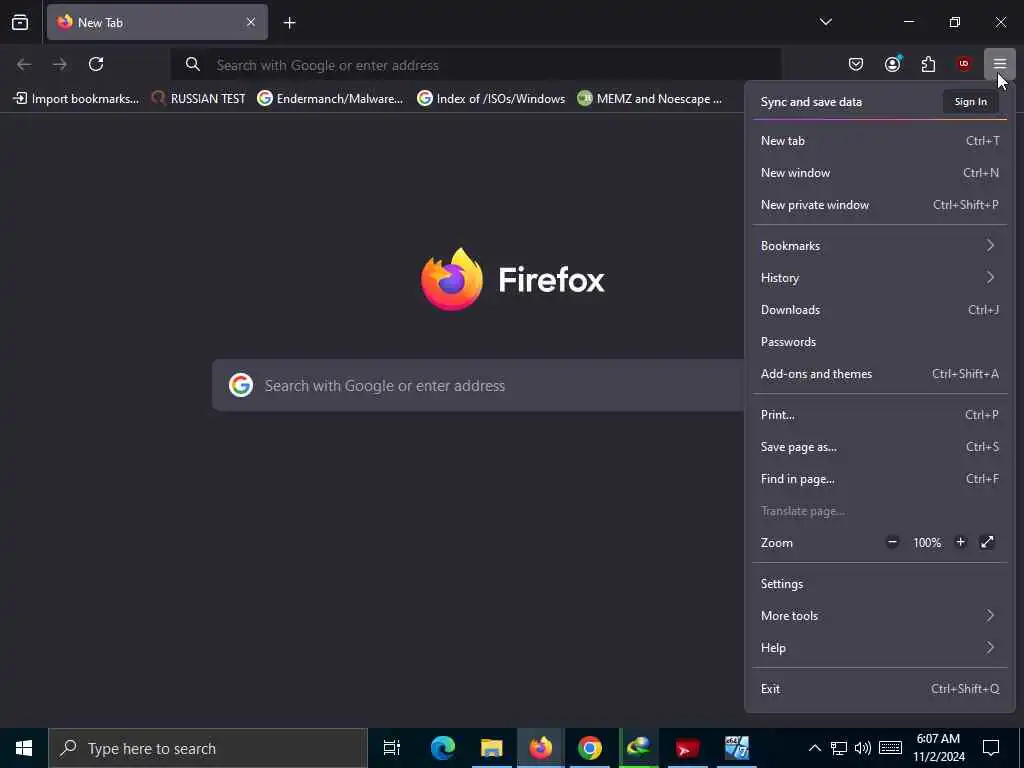1024x768 pixels.
Task: Reload the current page
Action: tap(96, 64)
